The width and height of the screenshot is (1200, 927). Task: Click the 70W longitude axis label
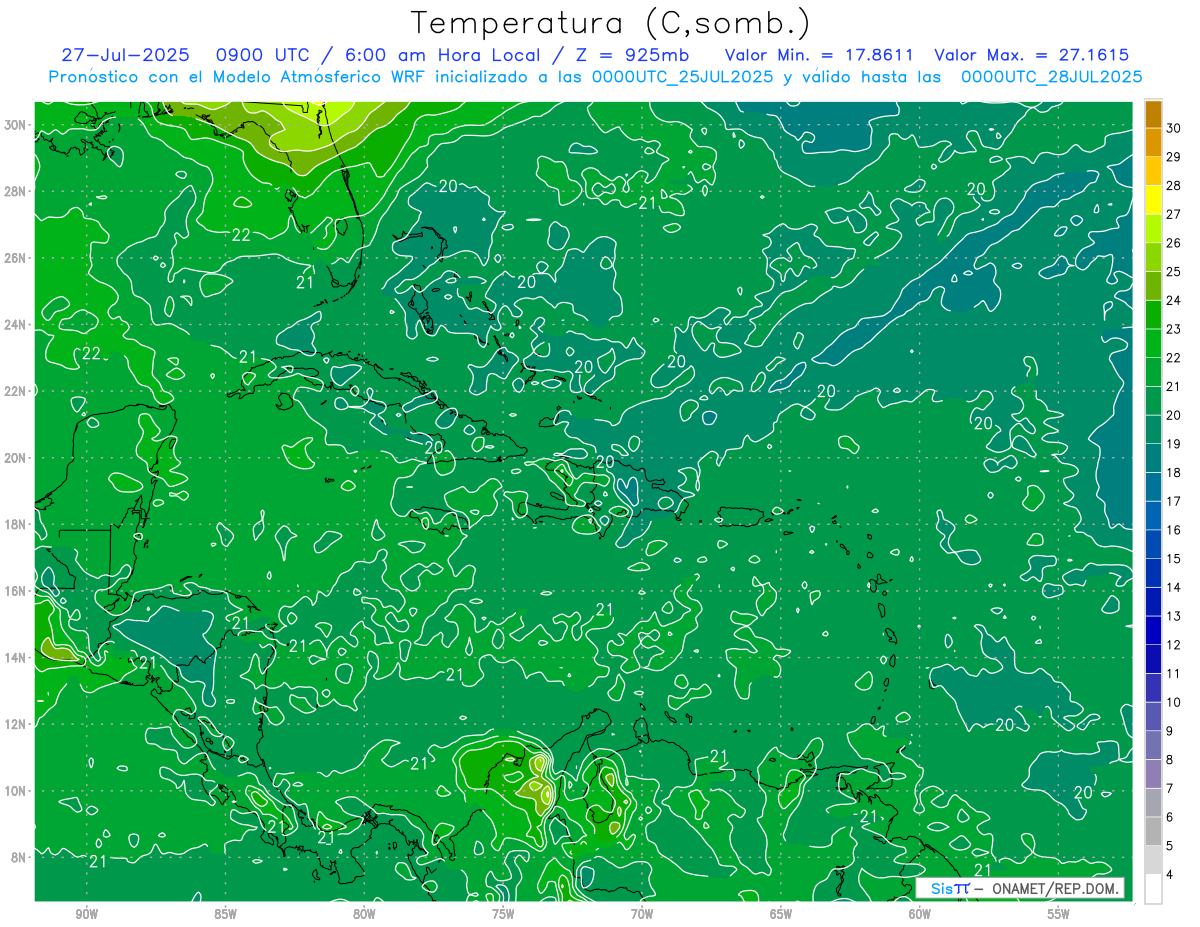[642, 914]
